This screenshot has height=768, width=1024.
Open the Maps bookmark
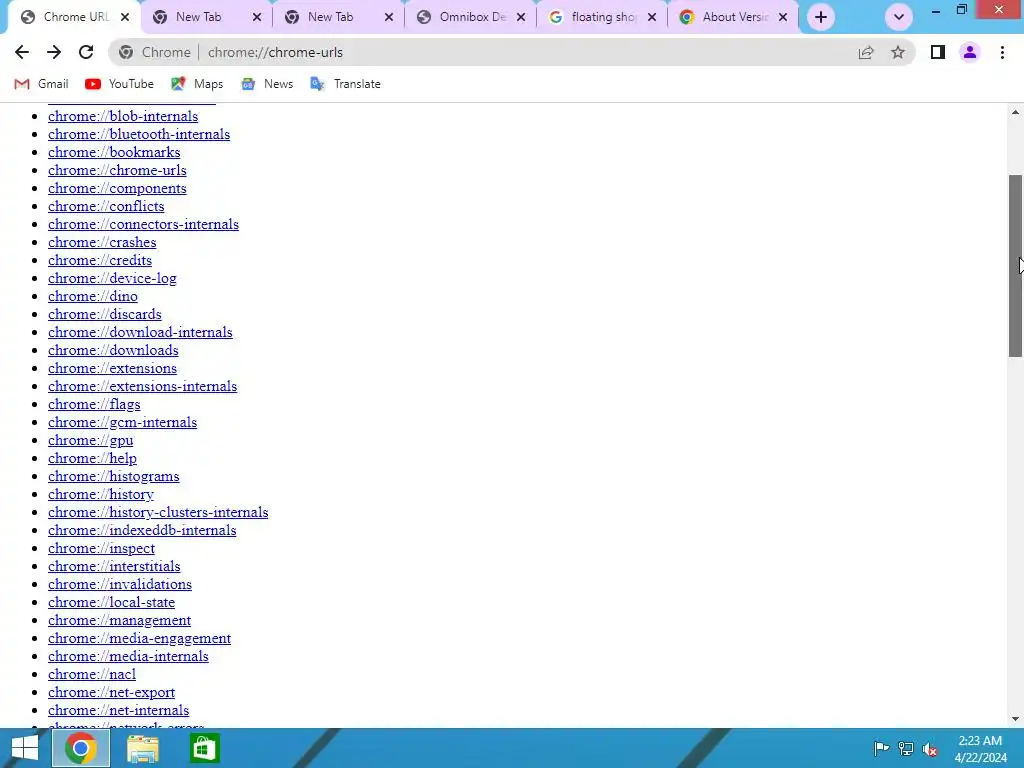(197, 84)
